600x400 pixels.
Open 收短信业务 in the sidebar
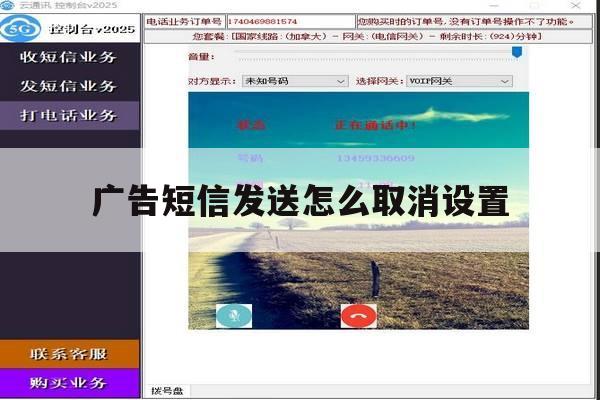pyautogui.click(x=70, y=57)
